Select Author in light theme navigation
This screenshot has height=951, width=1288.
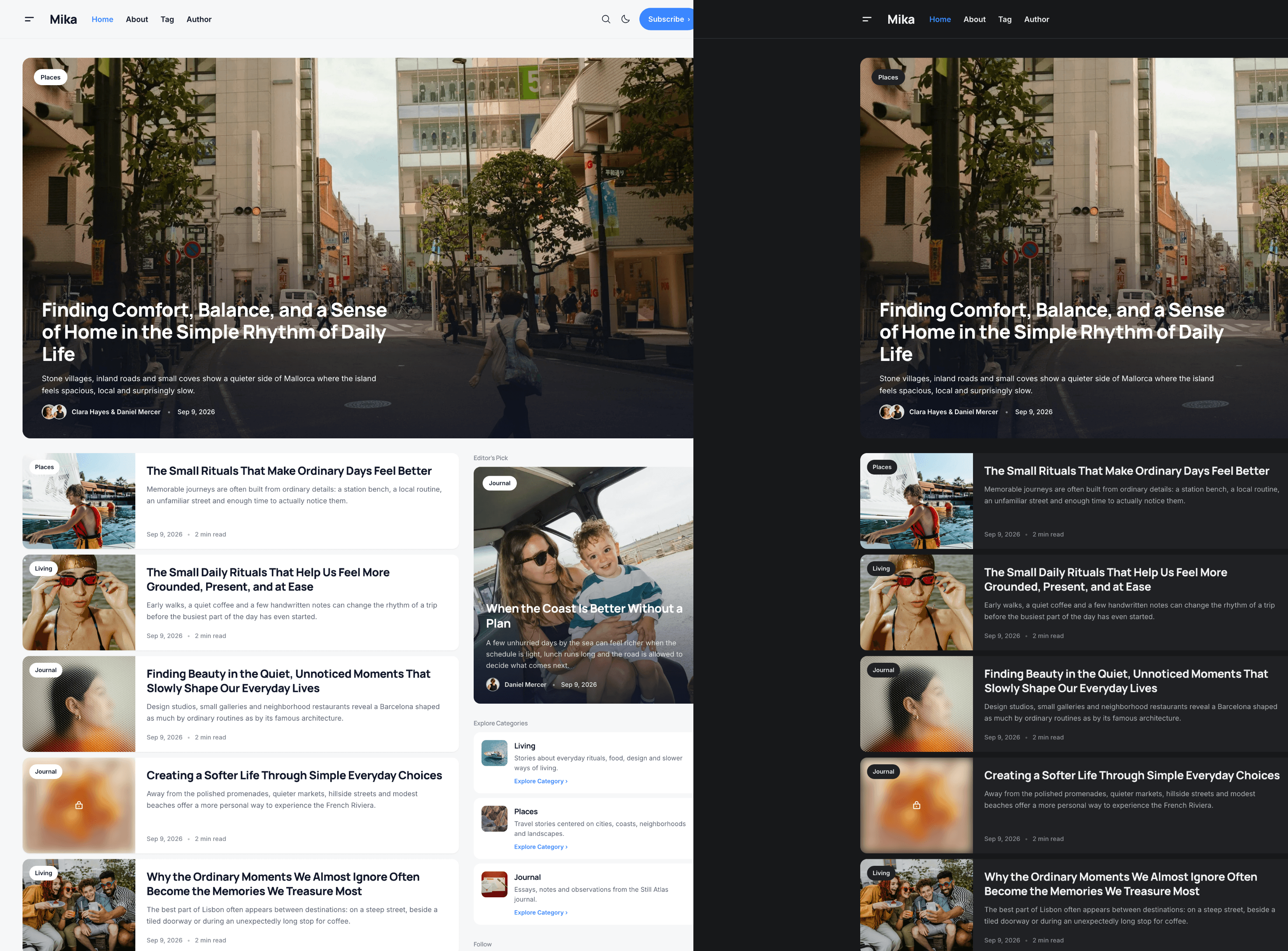pos(199,19)
